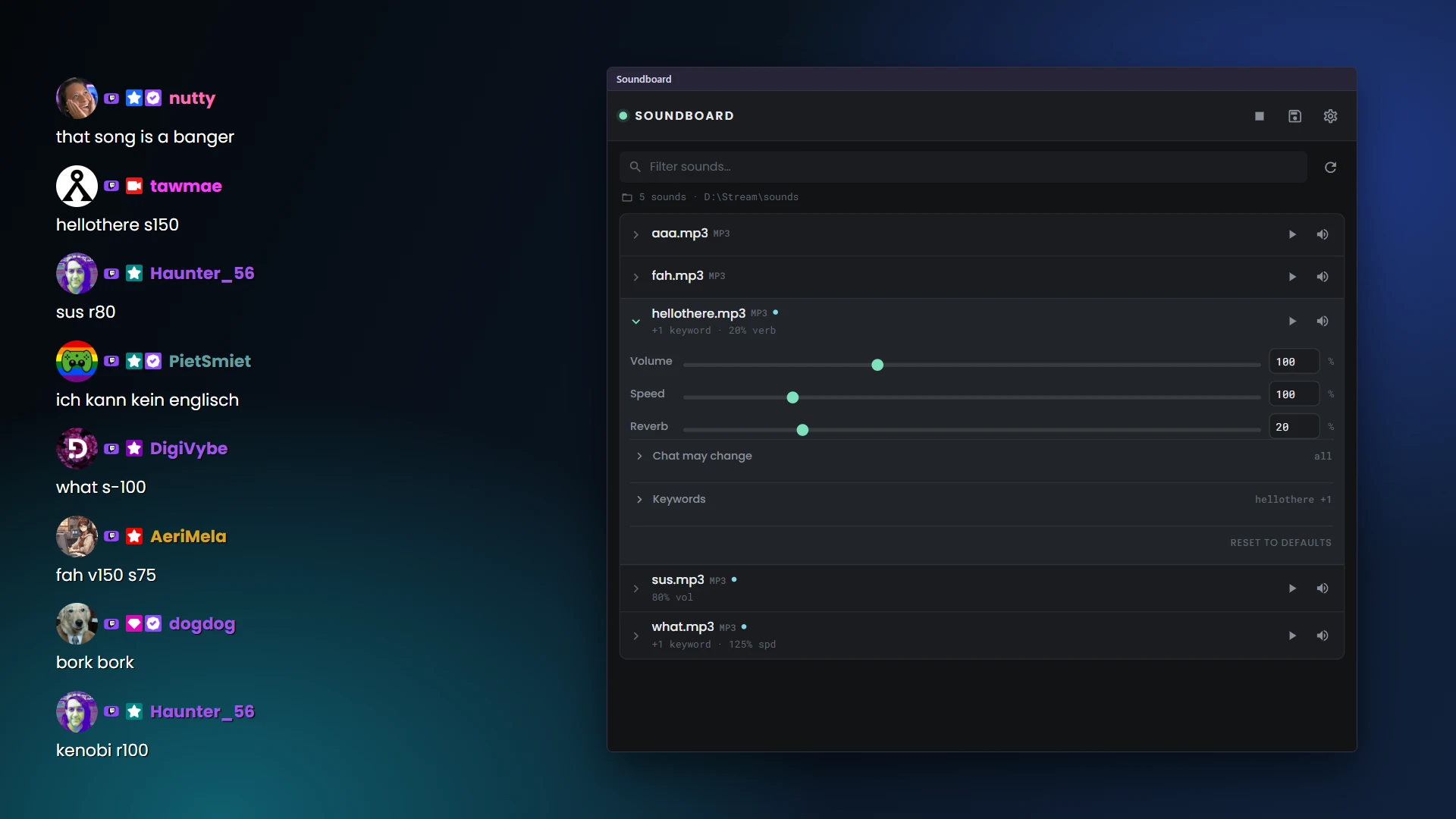Click the Speed percent value field
1456x819 pixels.
point(1294,394)
